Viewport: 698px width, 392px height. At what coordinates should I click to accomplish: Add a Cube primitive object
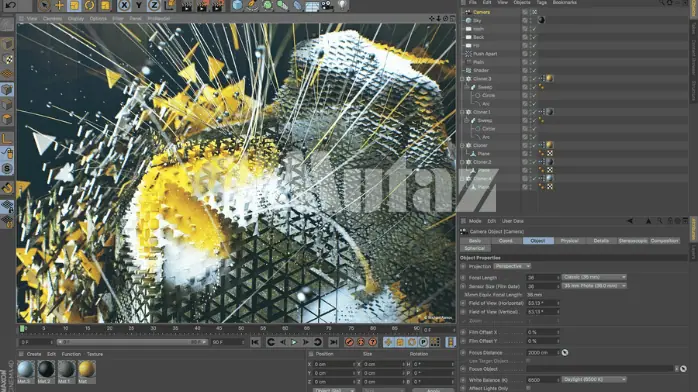(x=237, y=5)
